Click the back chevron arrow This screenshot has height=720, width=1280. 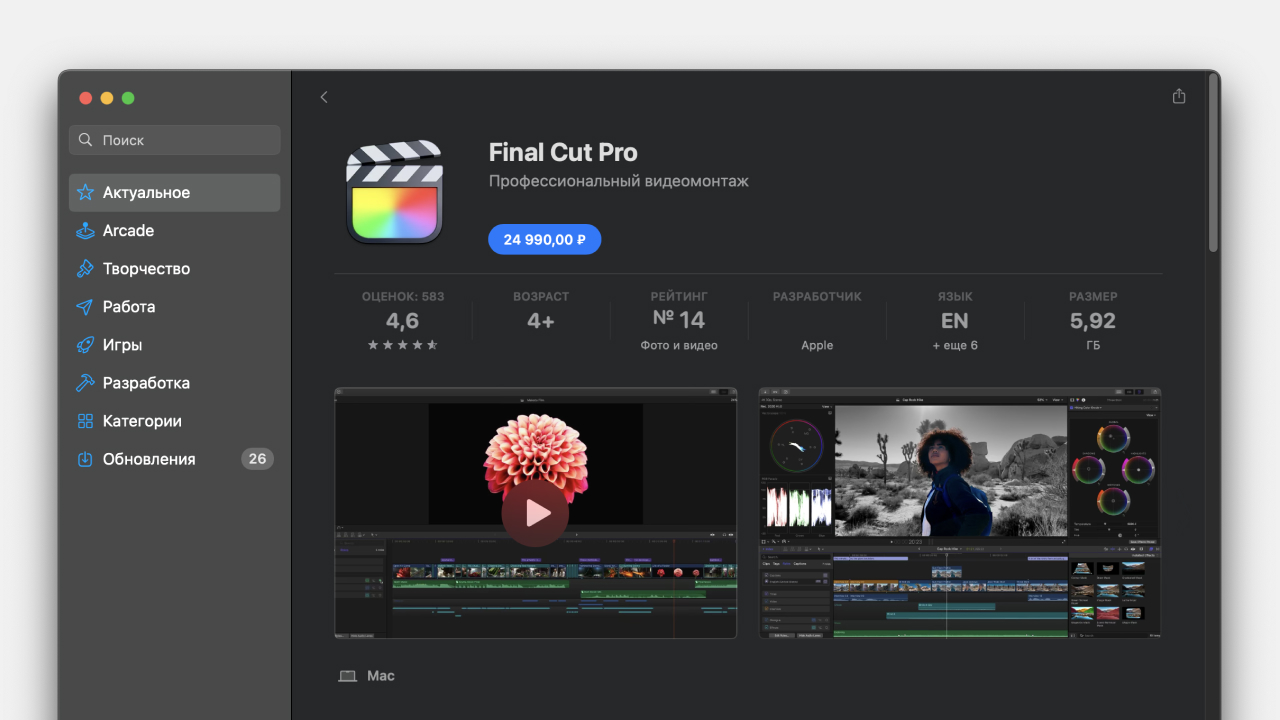pos(324,97)
